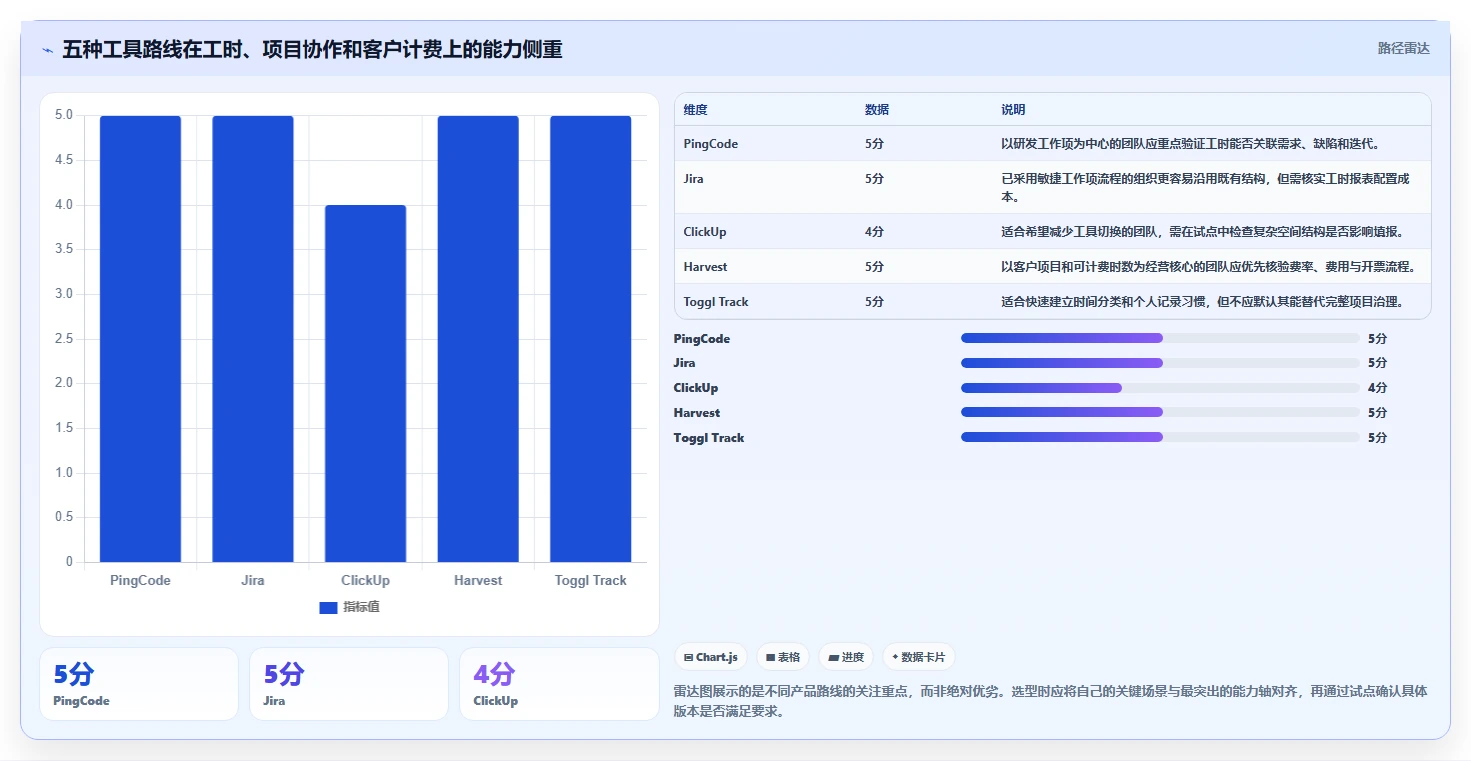Click the 4分 value beside ClickUp progress bar
The image size is (1471, 761).
(x=1377, y=388)
